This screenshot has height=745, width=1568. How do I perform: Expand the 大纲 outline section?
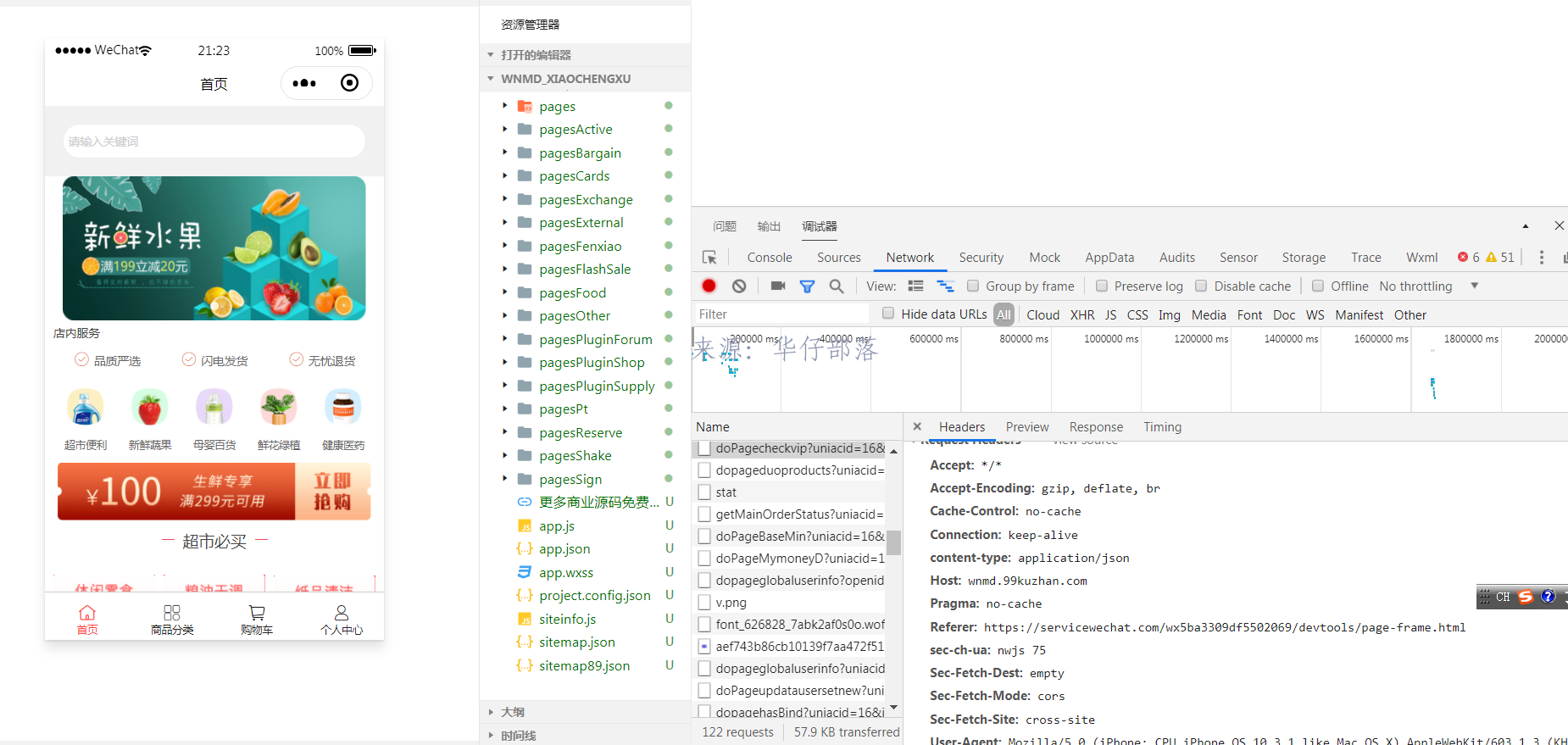(x=491, y=712)
